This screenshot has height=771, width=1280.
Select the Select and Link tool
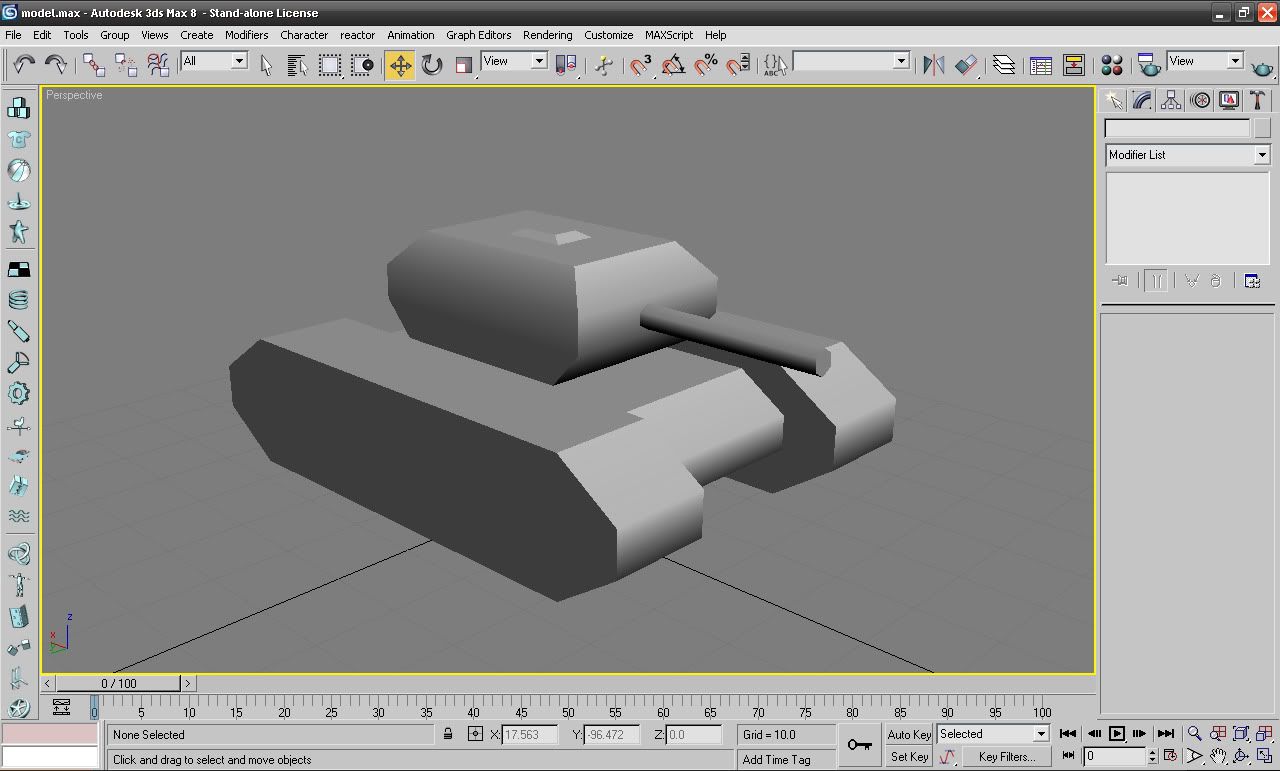point(94,65)
